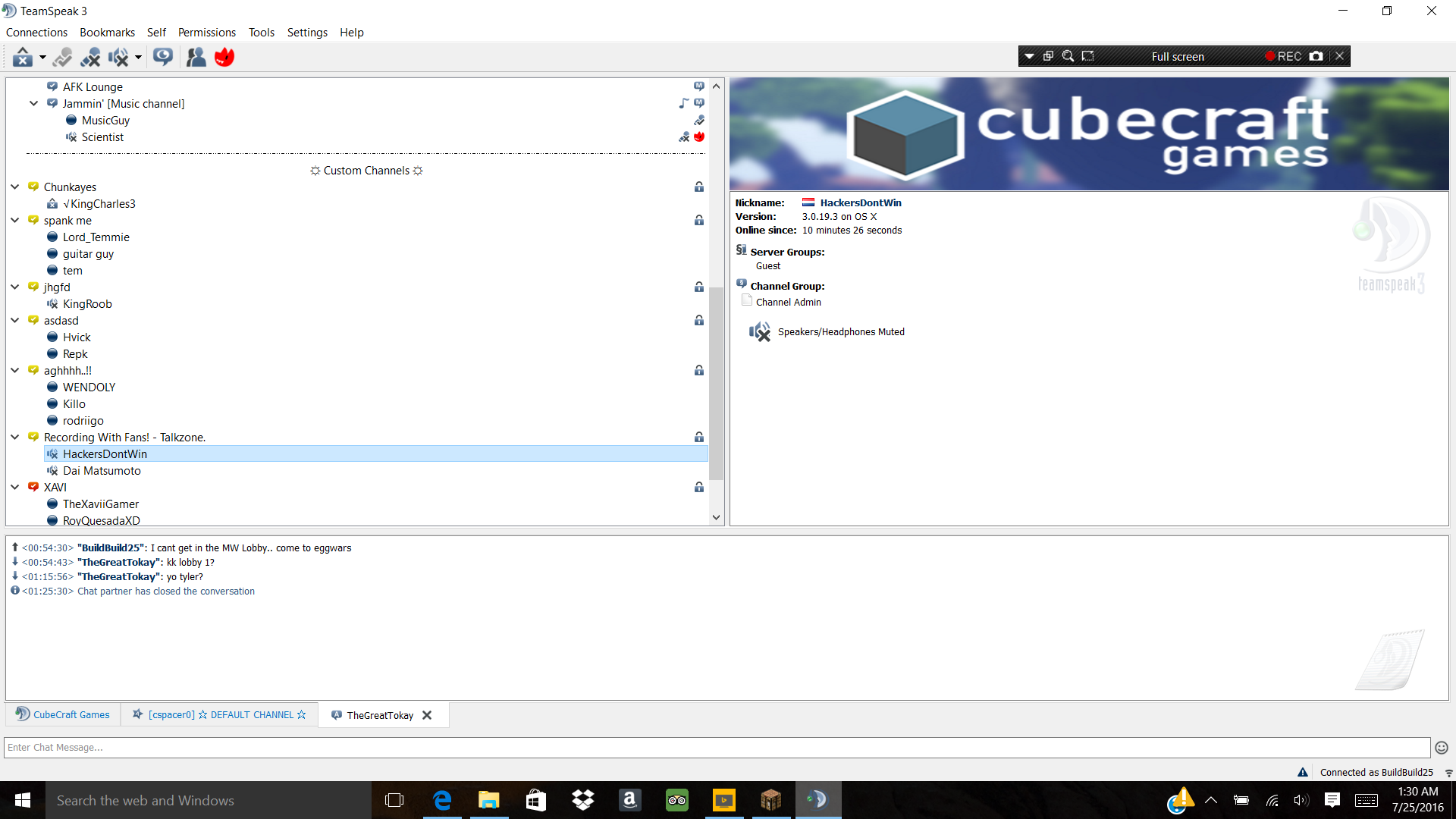Open the Help menu
1456x819 pixels.
tap(352, 33)
